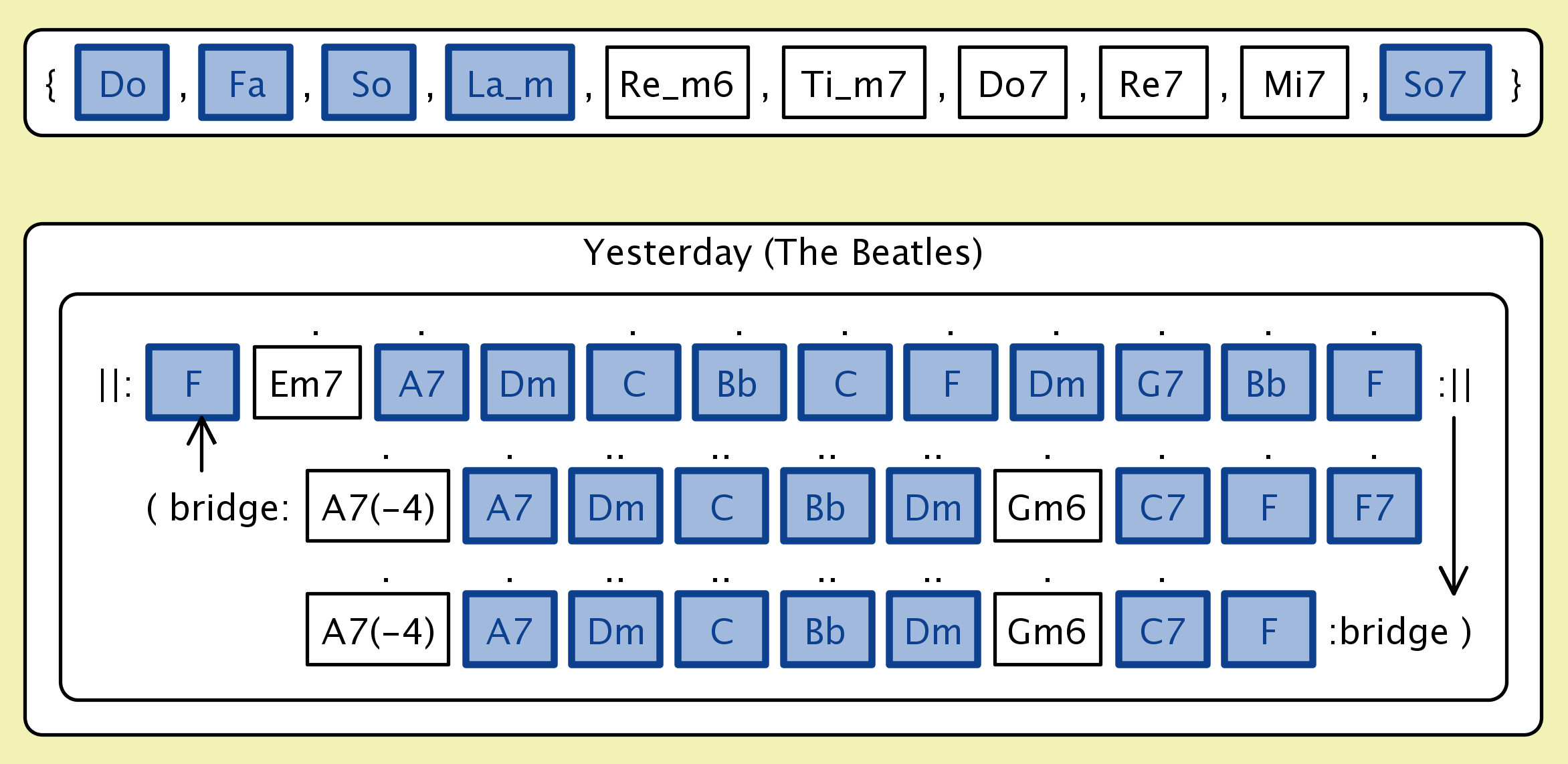Choose the Ti_m7 chord box
Image resolution: width=1568 pixels, height=764 pixels.
pyautogui.click(x=854, y=83)
